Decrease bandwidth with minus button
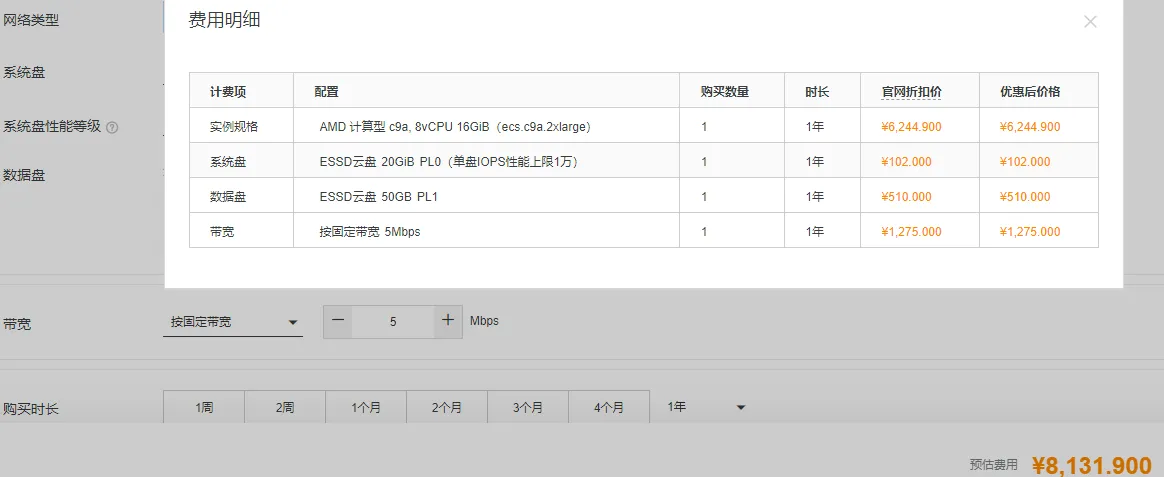Screen dimensions: 1164x477 (338, 321)
